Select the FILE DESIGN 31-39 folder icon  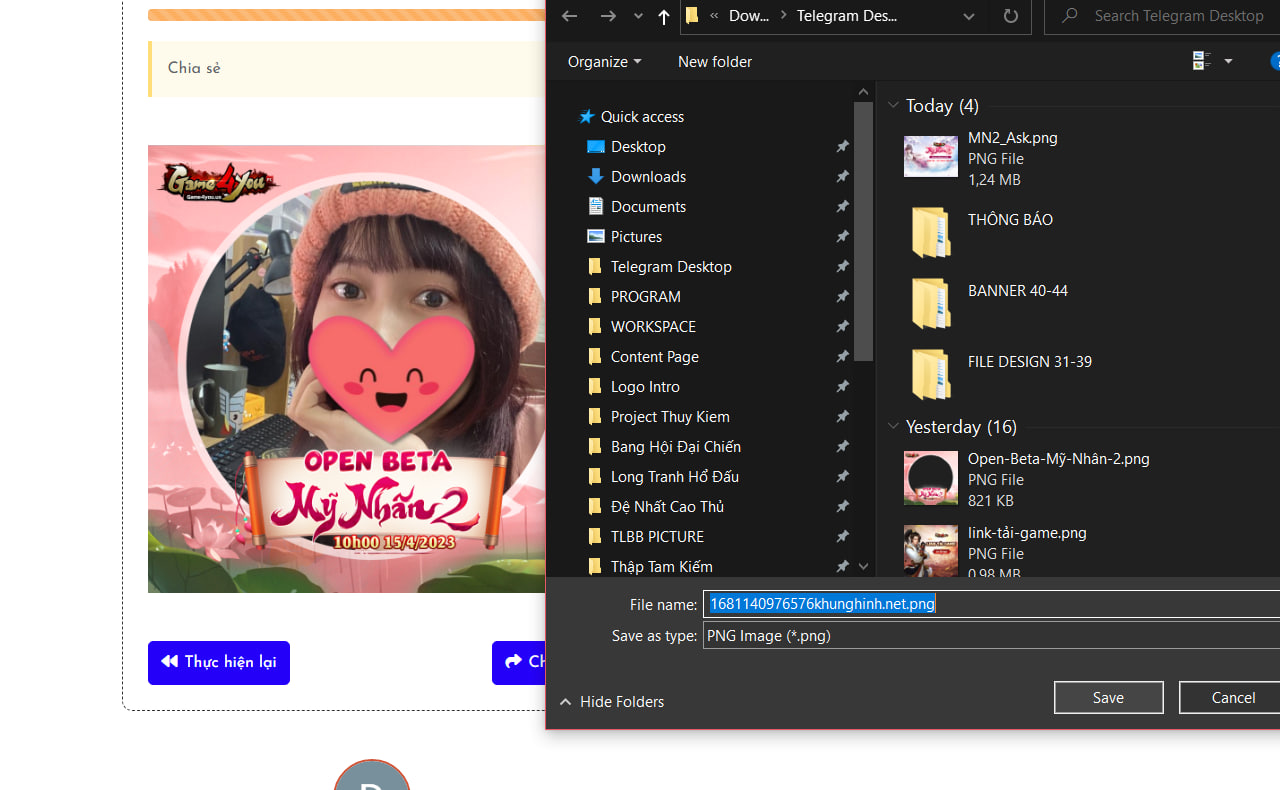click(x=930, y=374)
